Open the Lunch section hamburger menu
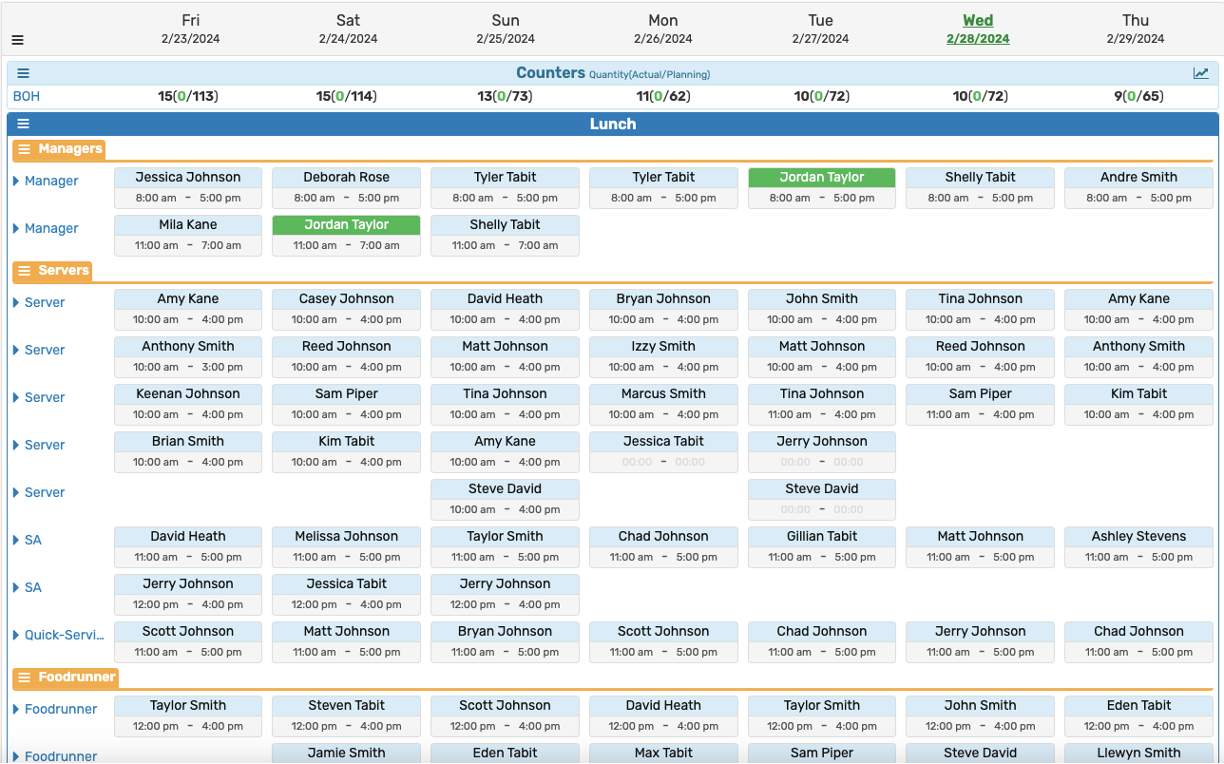 pos(23,124)
